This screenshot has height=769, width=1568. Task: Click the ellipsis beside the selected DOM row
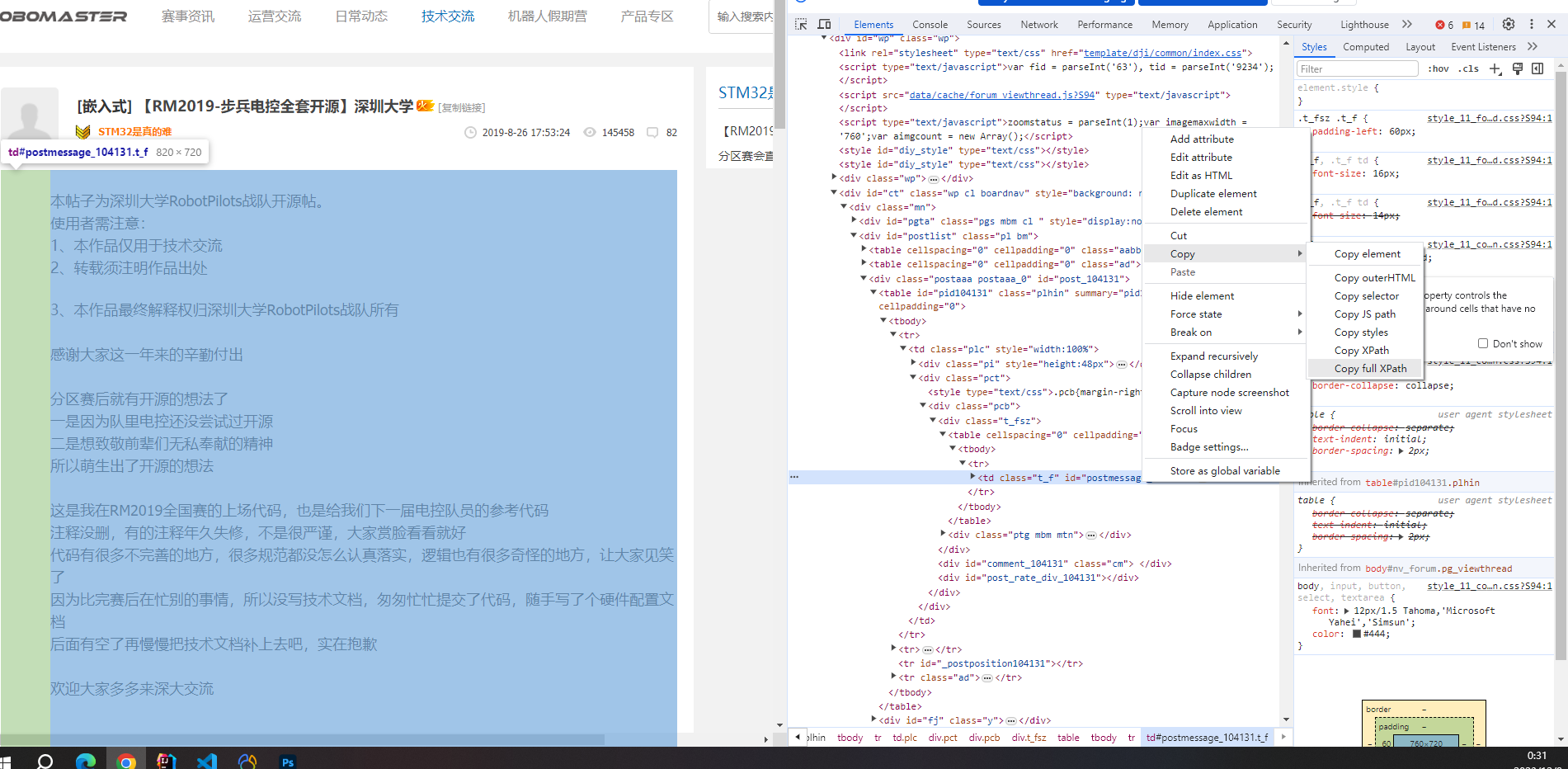[x=794, y=477]
